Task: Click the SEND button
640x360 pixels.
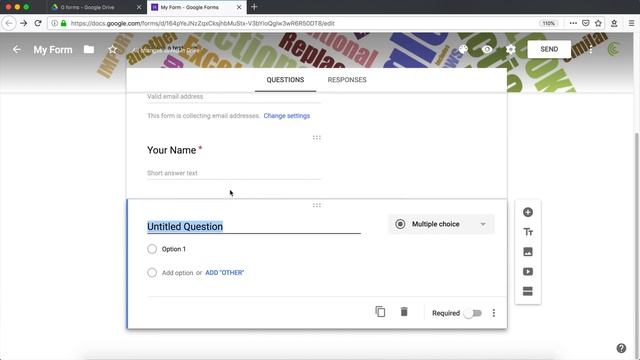Action: pos(549,49)
